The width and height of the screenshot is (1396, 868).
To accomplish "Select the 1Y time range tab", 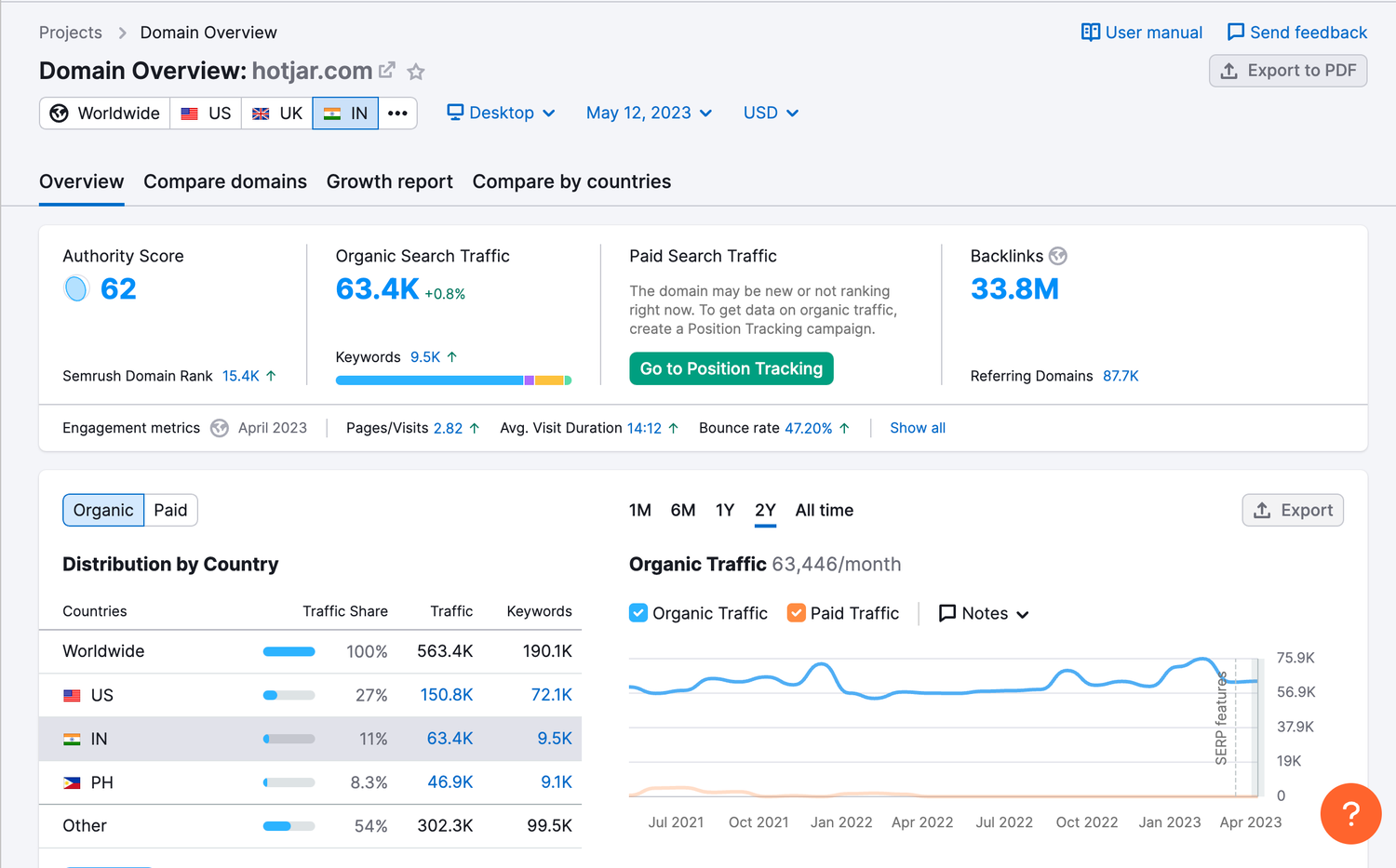I will (x=725, y=510).
